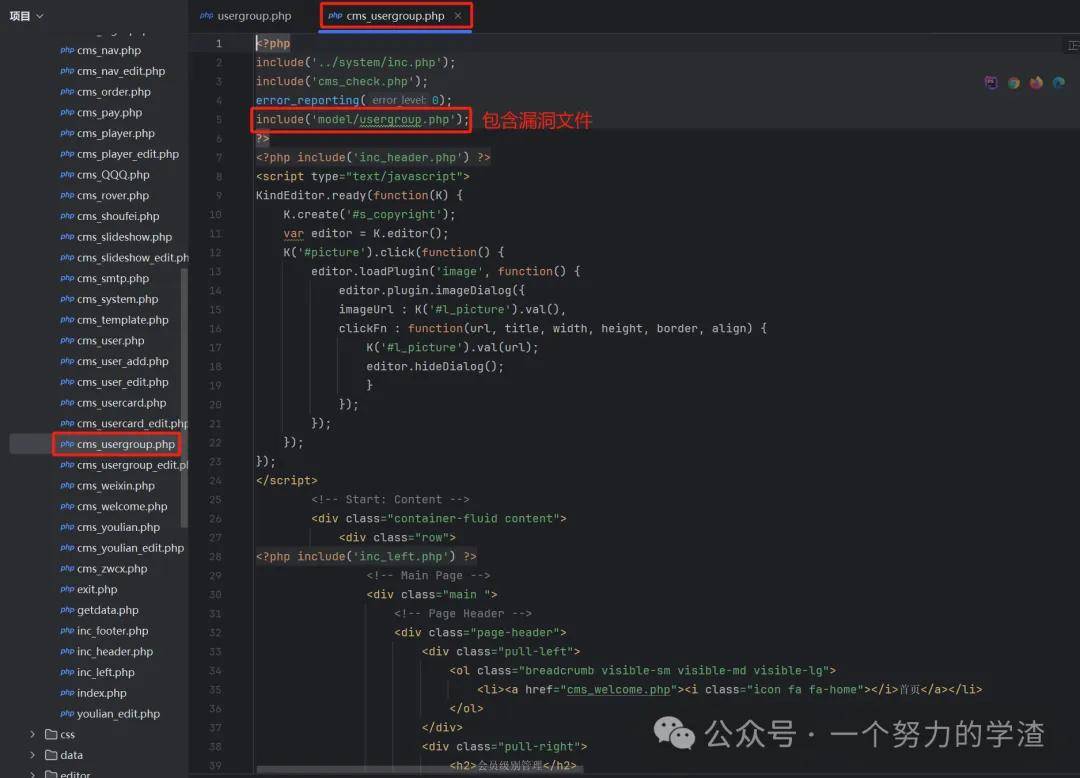Click the editor horizontal scrollbar
This screenshot has width=1080, height=778.
point(419,768)
